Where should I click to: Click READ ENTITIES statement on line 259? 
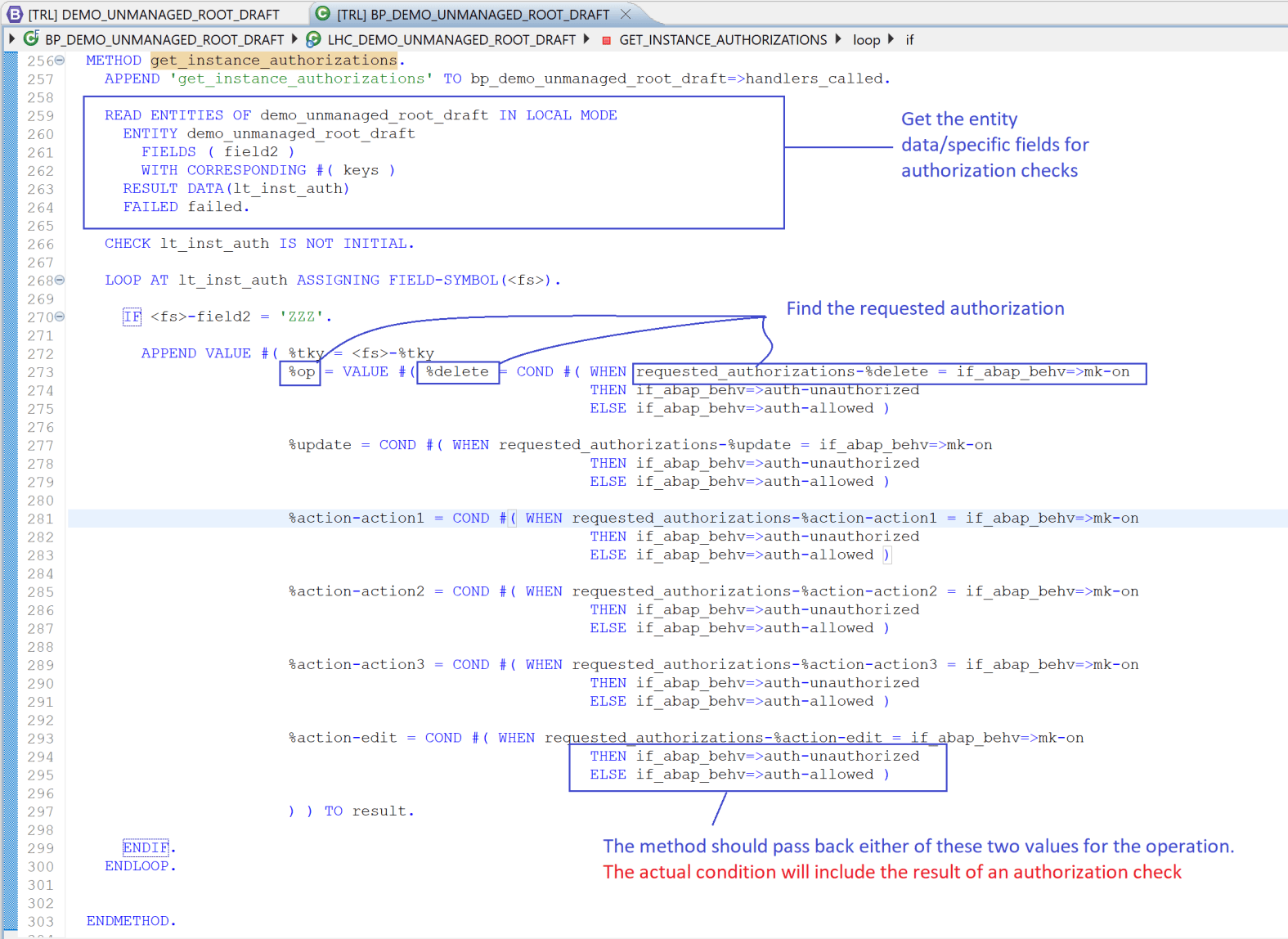pos(361,115)
